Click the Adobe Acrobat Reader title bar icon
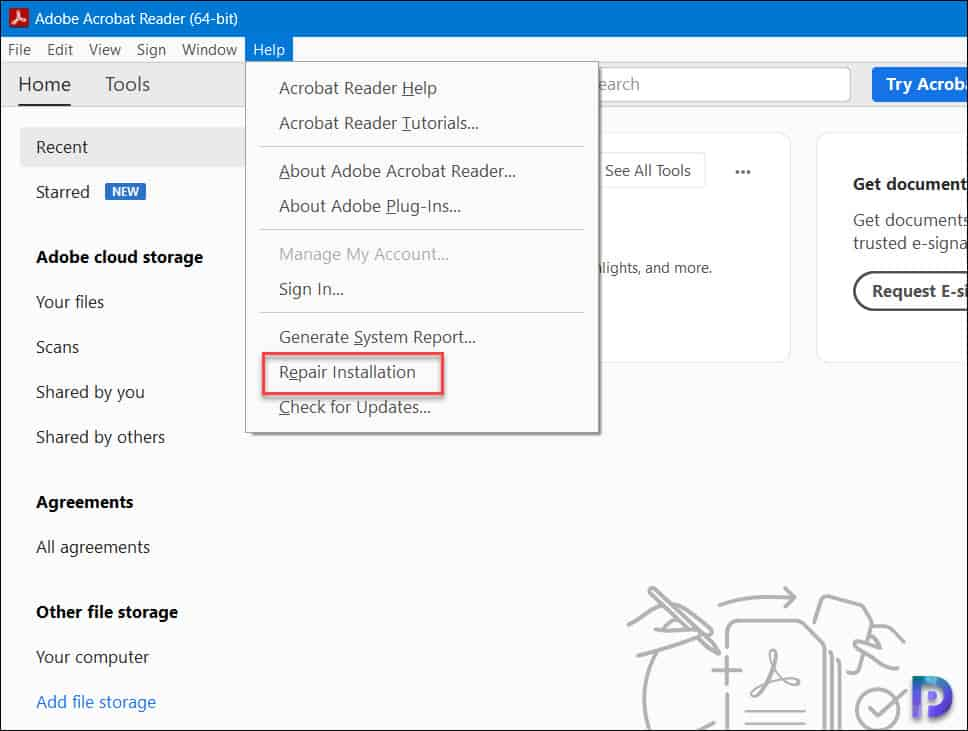Image resolution: width=968 pixels, height=731 pixels. click(14, 17)
